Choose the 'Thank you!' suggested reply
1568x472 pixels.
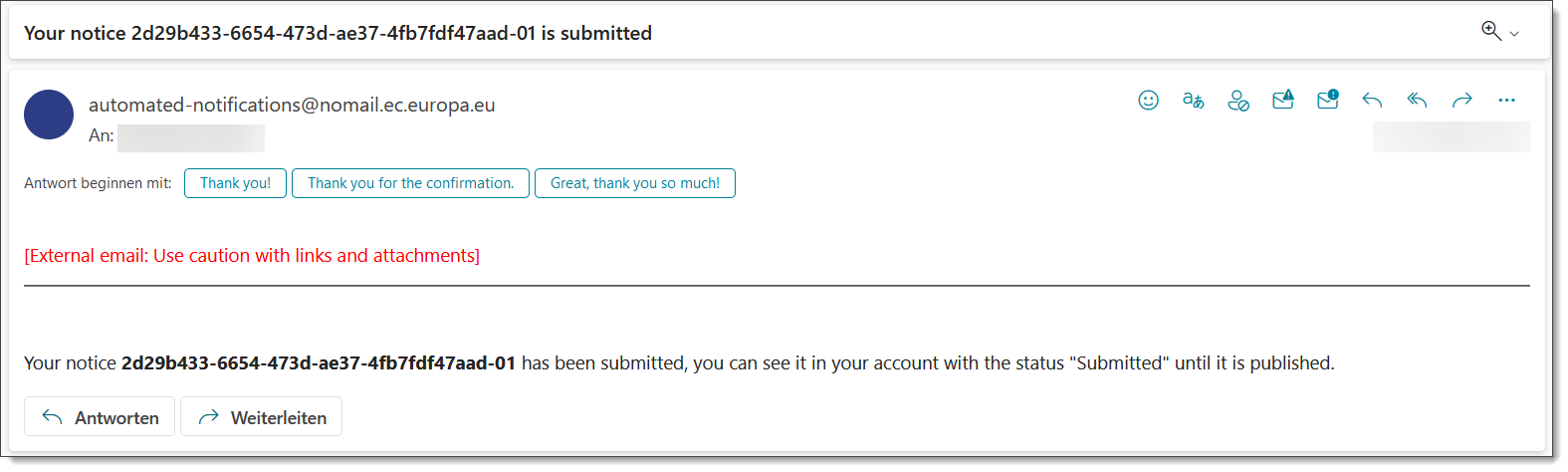[x=235, y=183]
